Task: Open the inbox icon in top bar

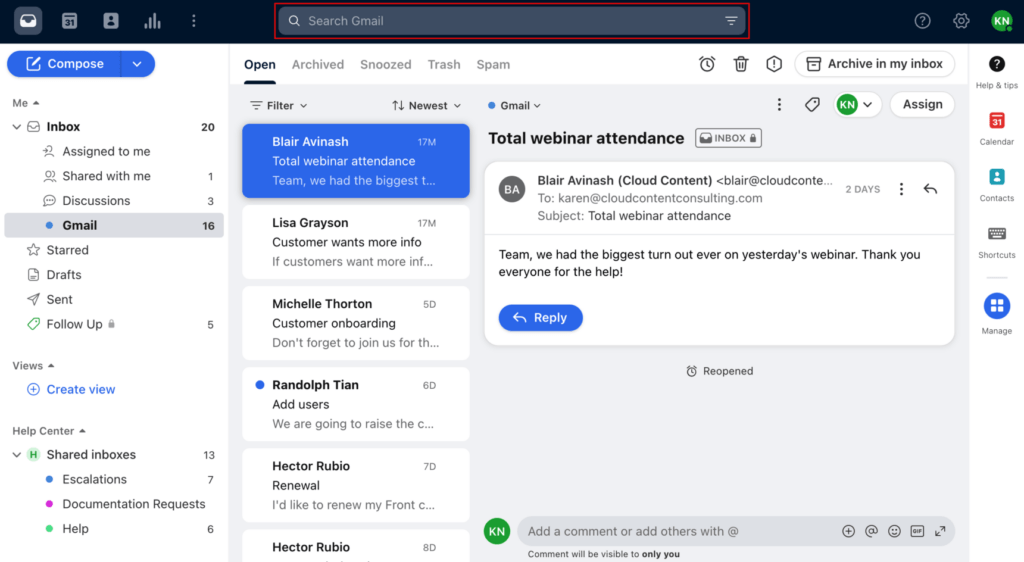Action: tap(28, 21)
